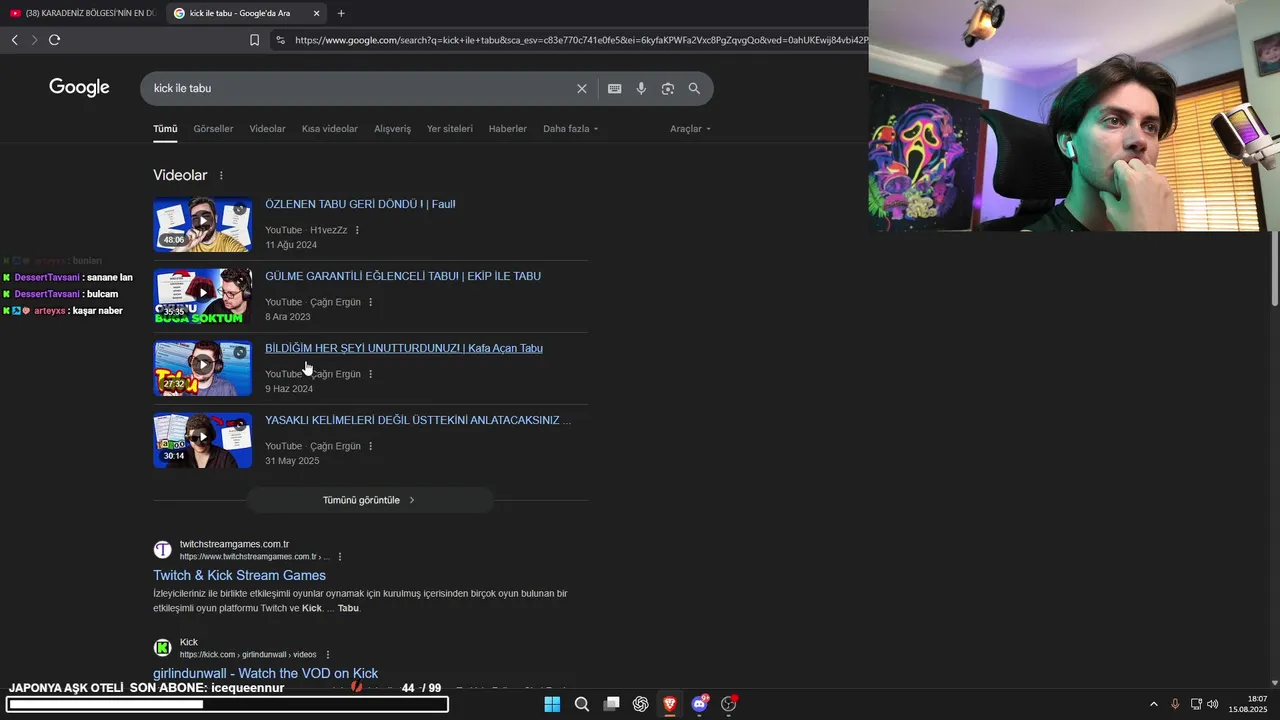Switch to the Yer siteleri tab
This screenshot has width=1280, height=720.
(x=450, y=129)
